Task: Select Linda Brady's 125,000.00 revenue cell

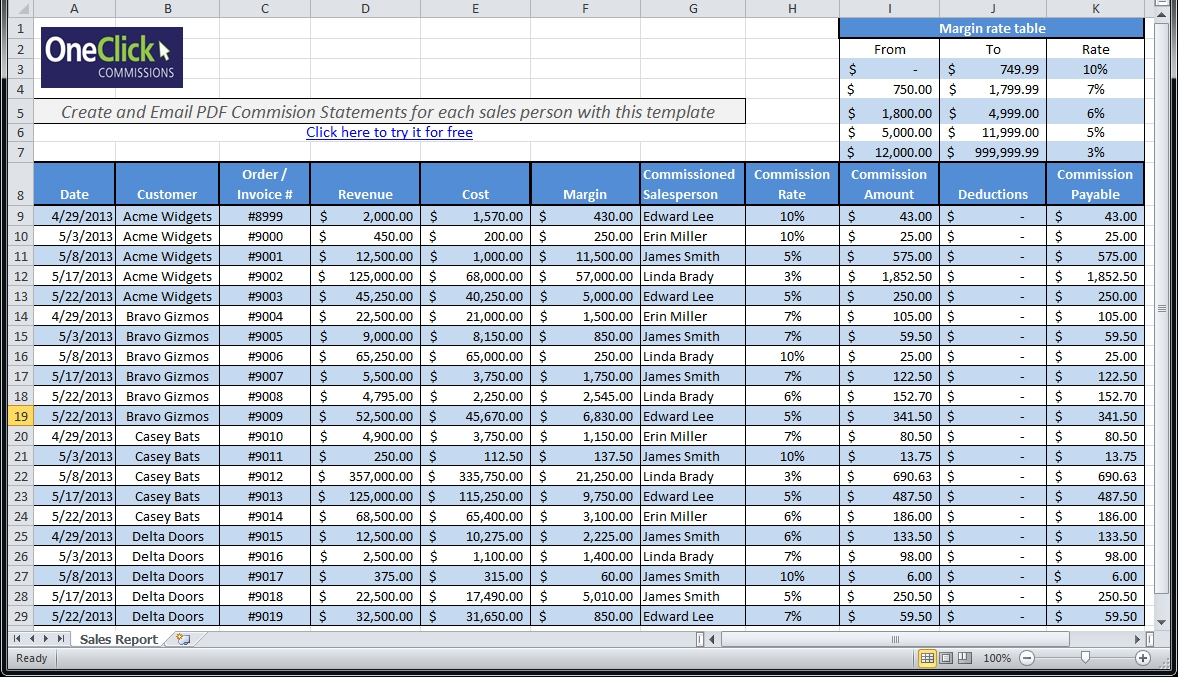Action: click(365, 276)
